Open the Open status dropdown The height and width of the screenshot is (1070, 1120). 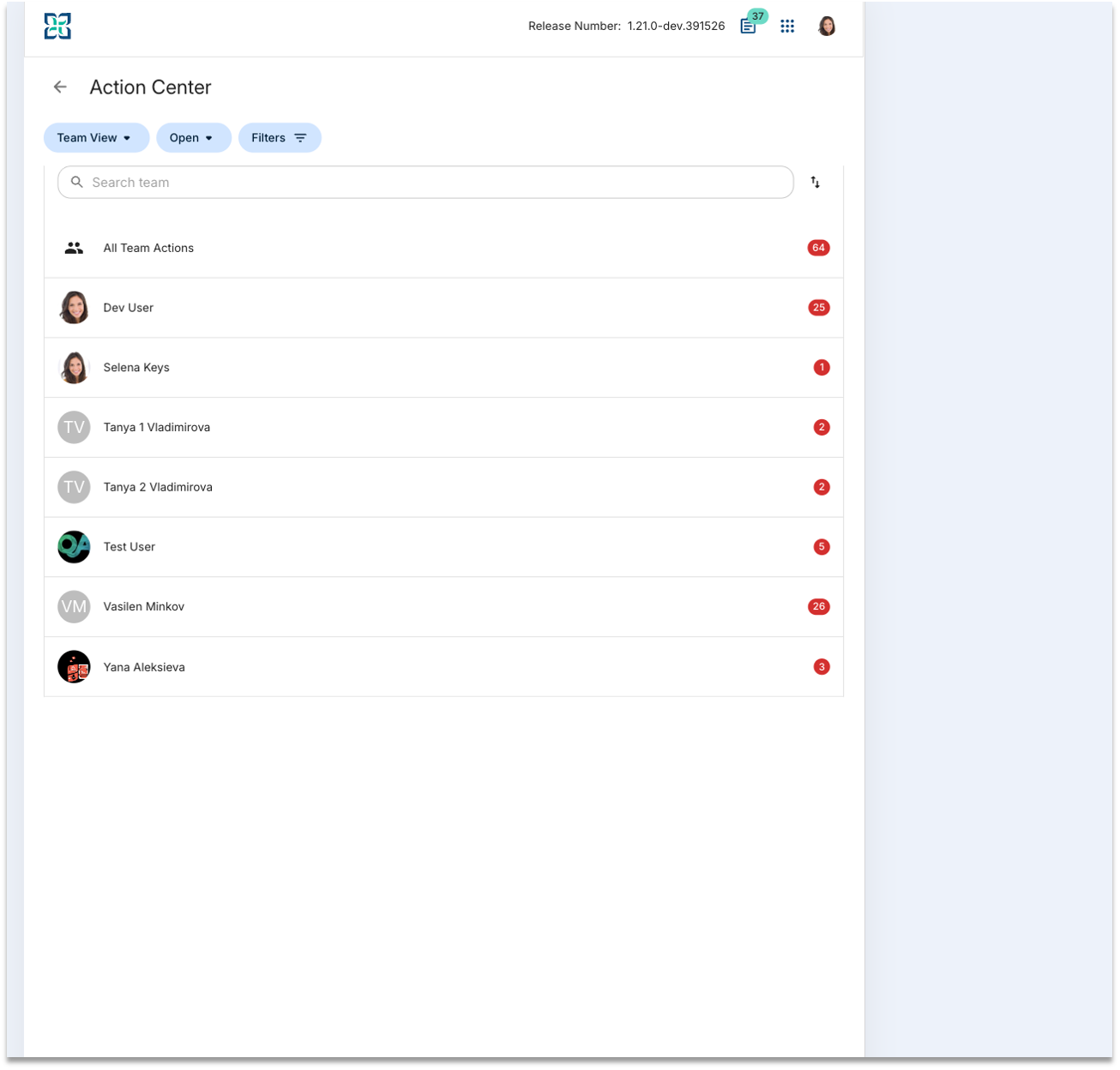(194, 138)
